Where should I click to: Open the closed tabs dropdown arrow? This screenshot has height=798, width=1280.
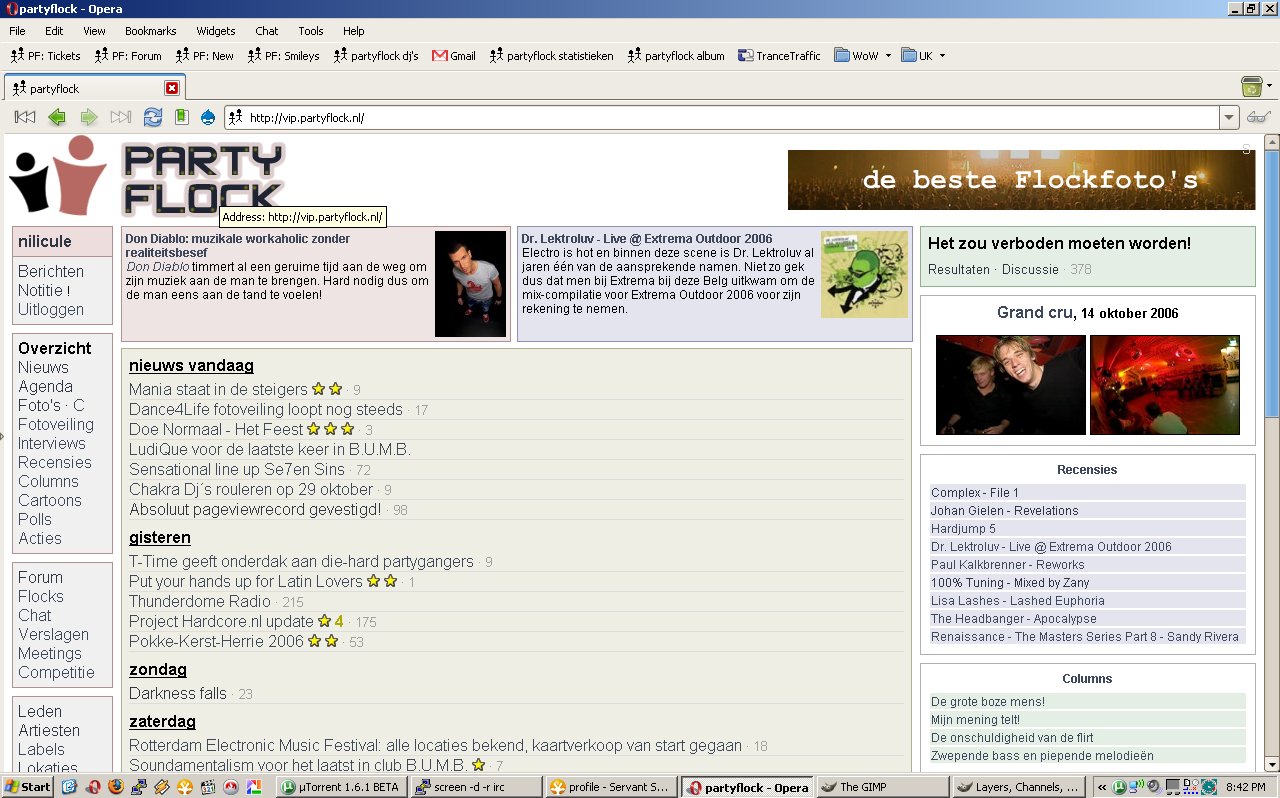click(x=1270, y=87)
